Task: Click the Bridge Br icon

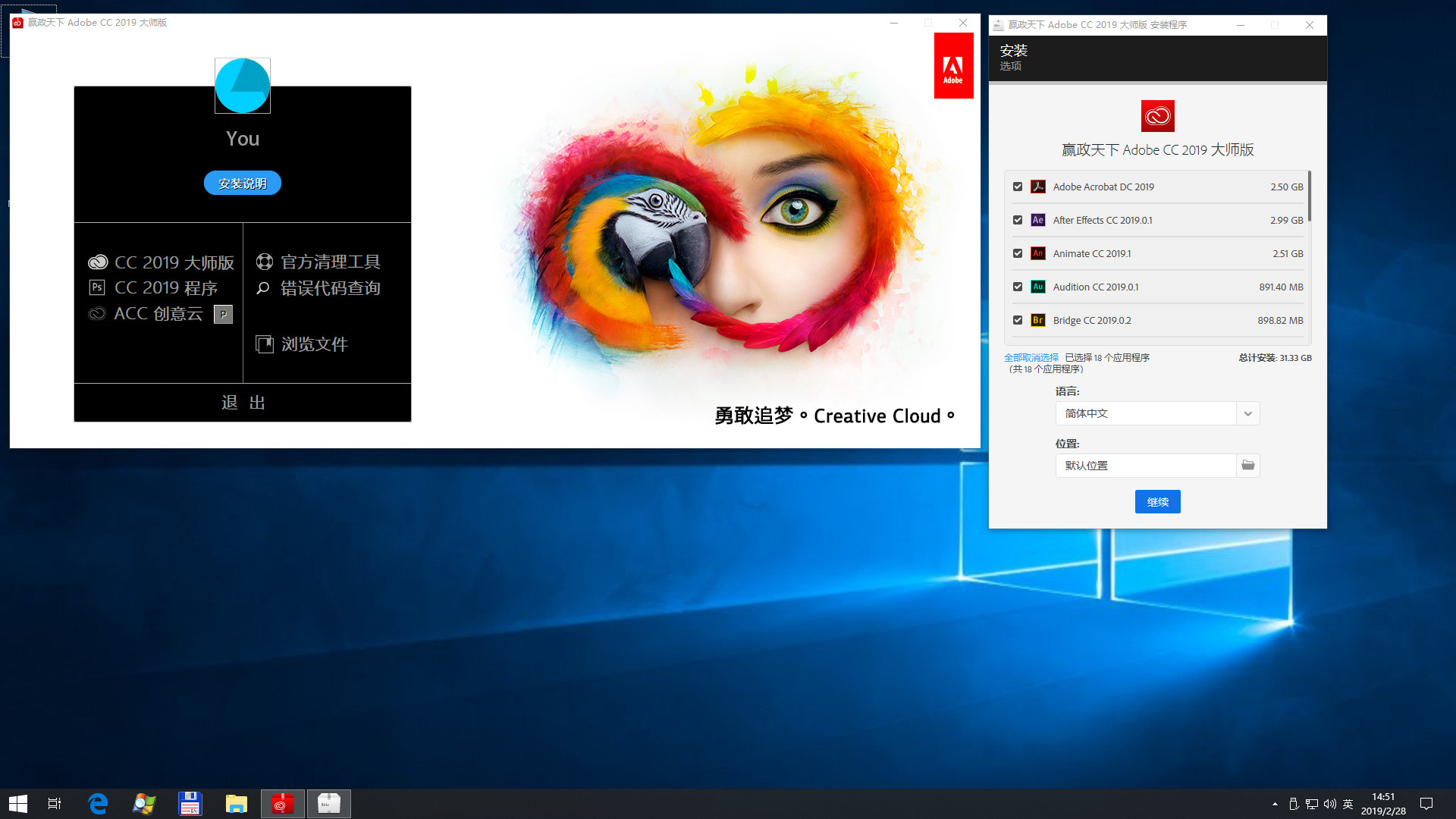Action: click(x=1038, y=320)
